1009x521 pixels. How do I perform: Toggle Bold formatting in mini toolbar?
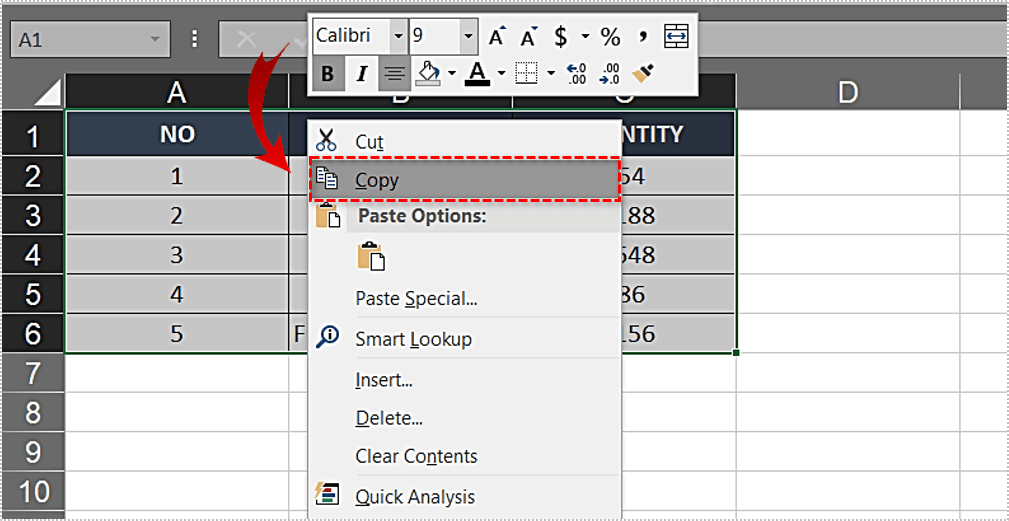point(327,73)
